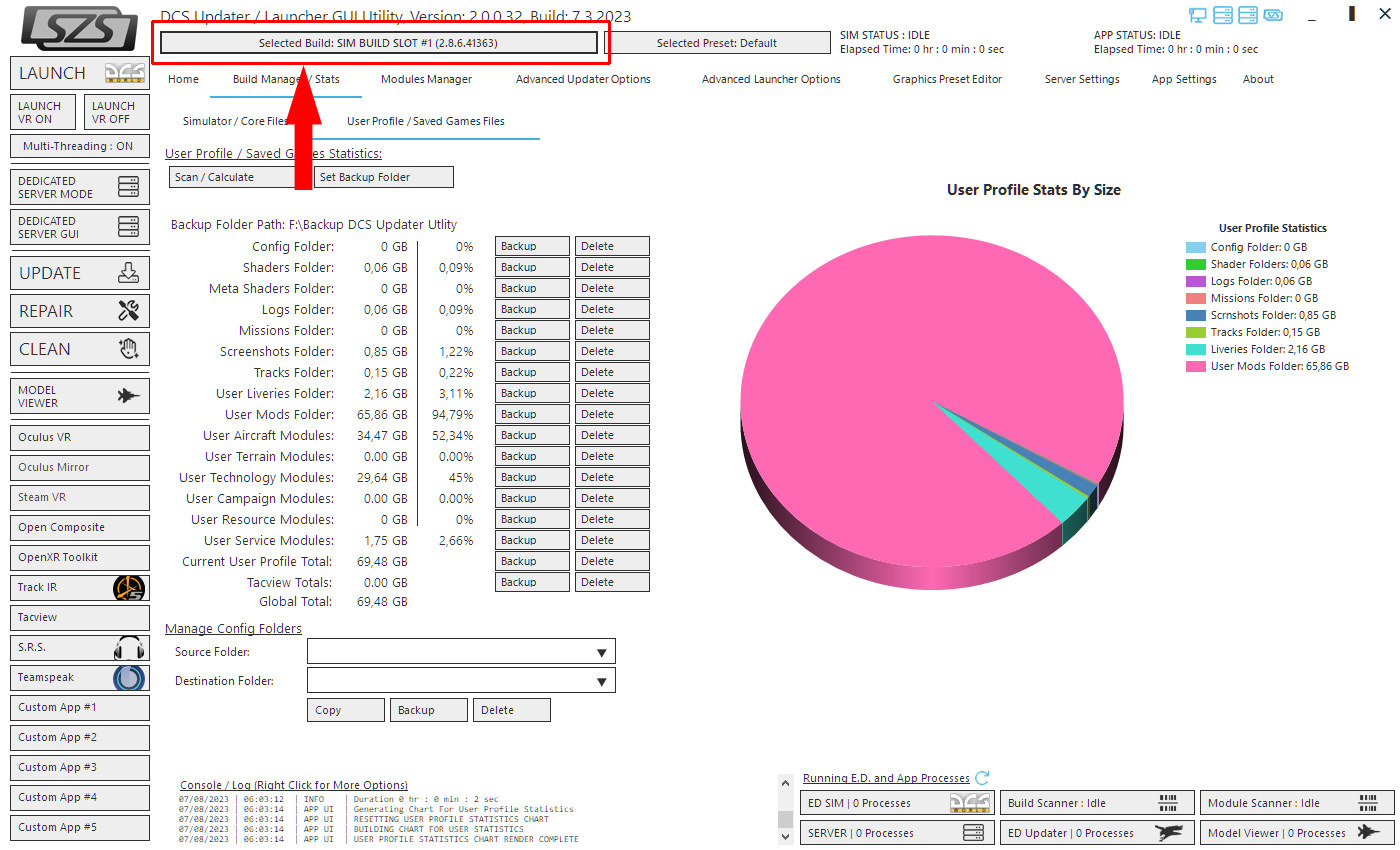The height and width of the screenshot is (850, 1400).
Task: Start the REPAIR tool
Action: pyautogui.click(x=80, y=311)
